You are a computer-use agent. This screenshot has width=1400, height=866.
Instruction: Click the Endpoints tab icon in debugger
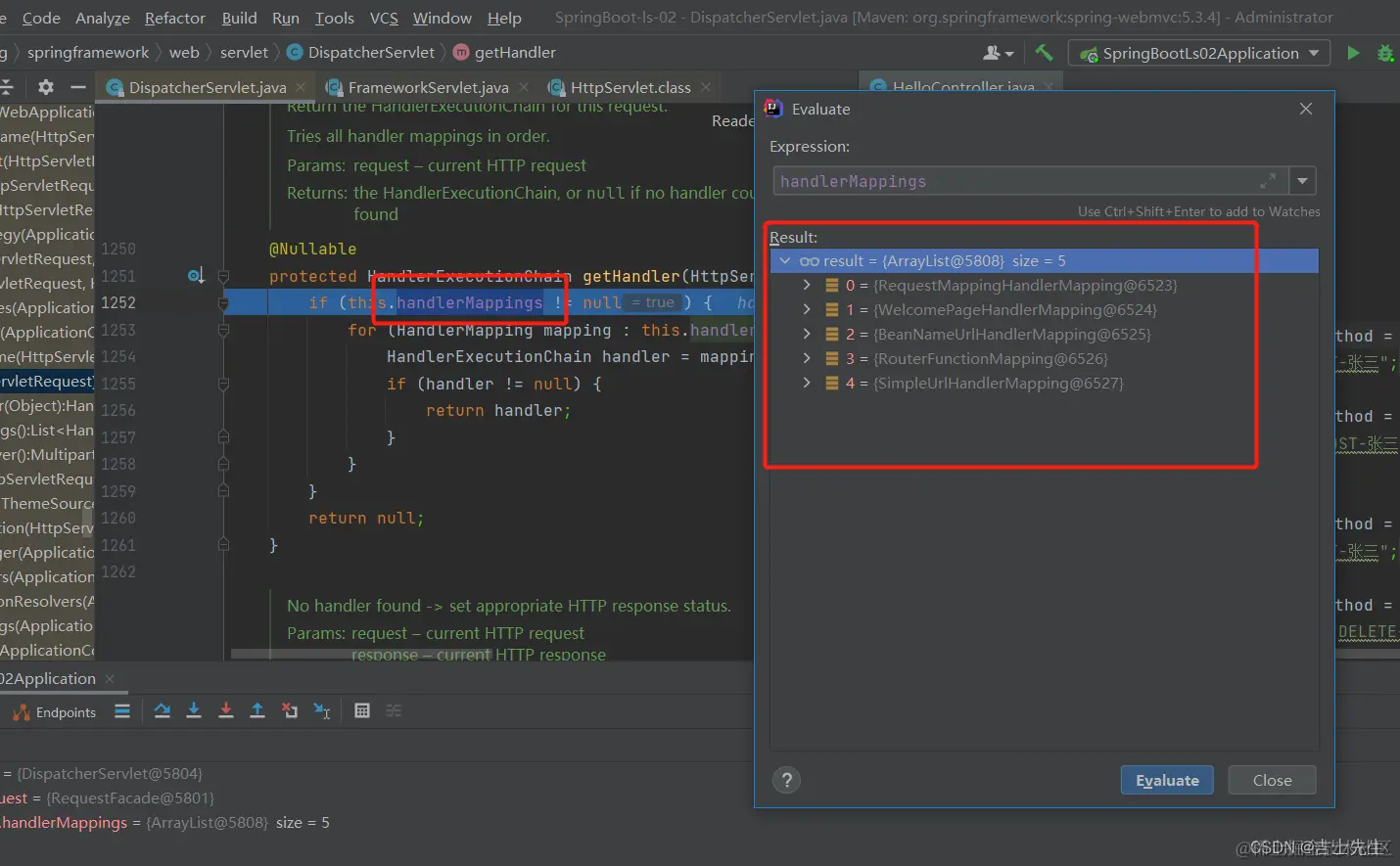(22, 712)
